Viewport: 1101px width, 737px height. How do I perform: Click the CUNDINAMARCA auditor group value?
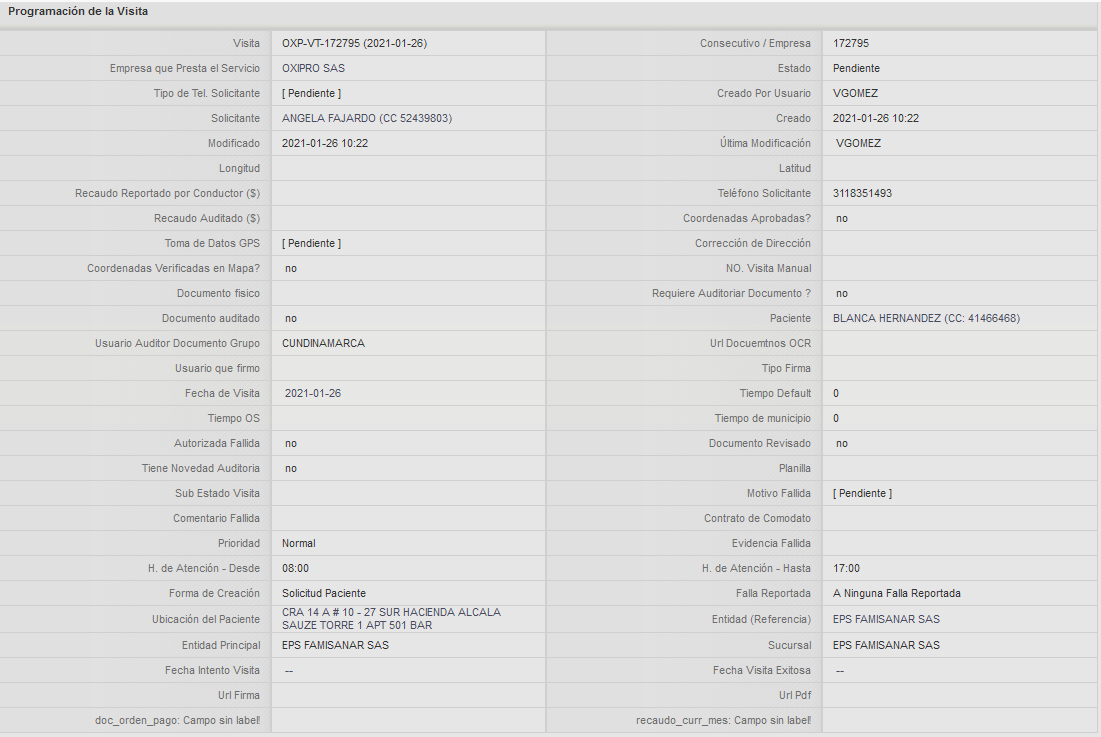coord(323,344)
